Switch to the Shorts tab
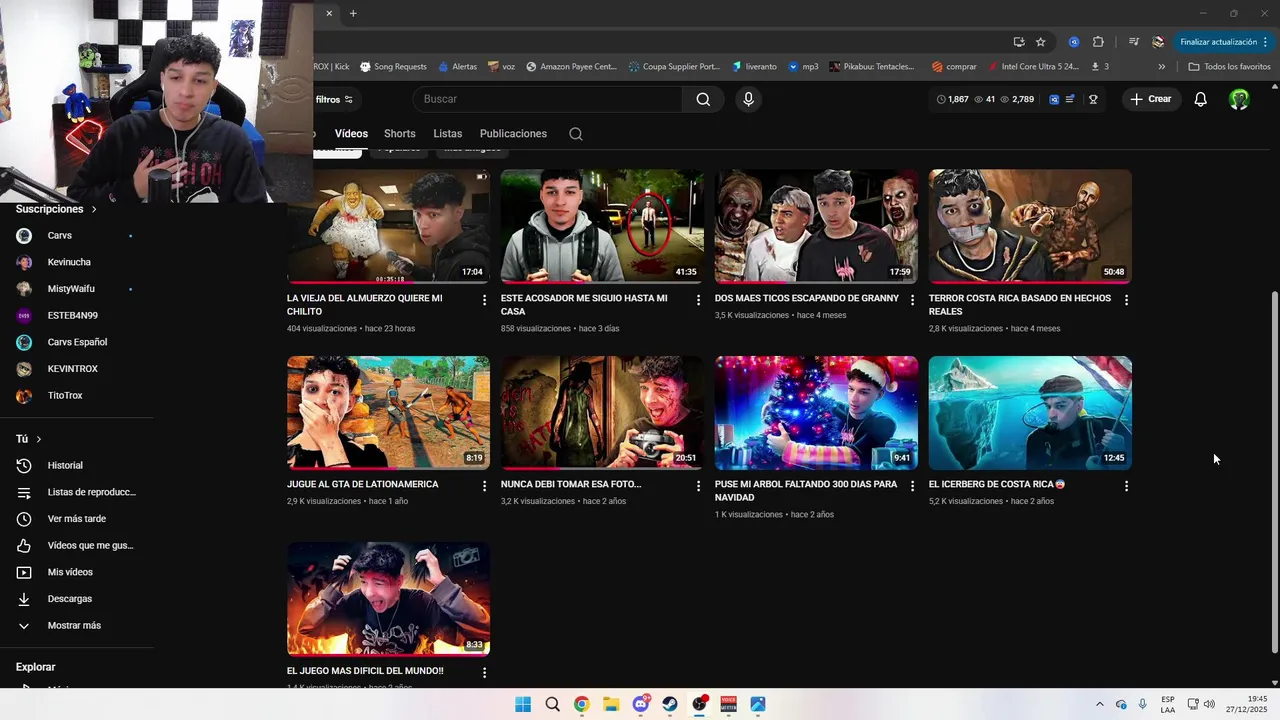This screenshot has width=1280, height=720. (400, 134)
